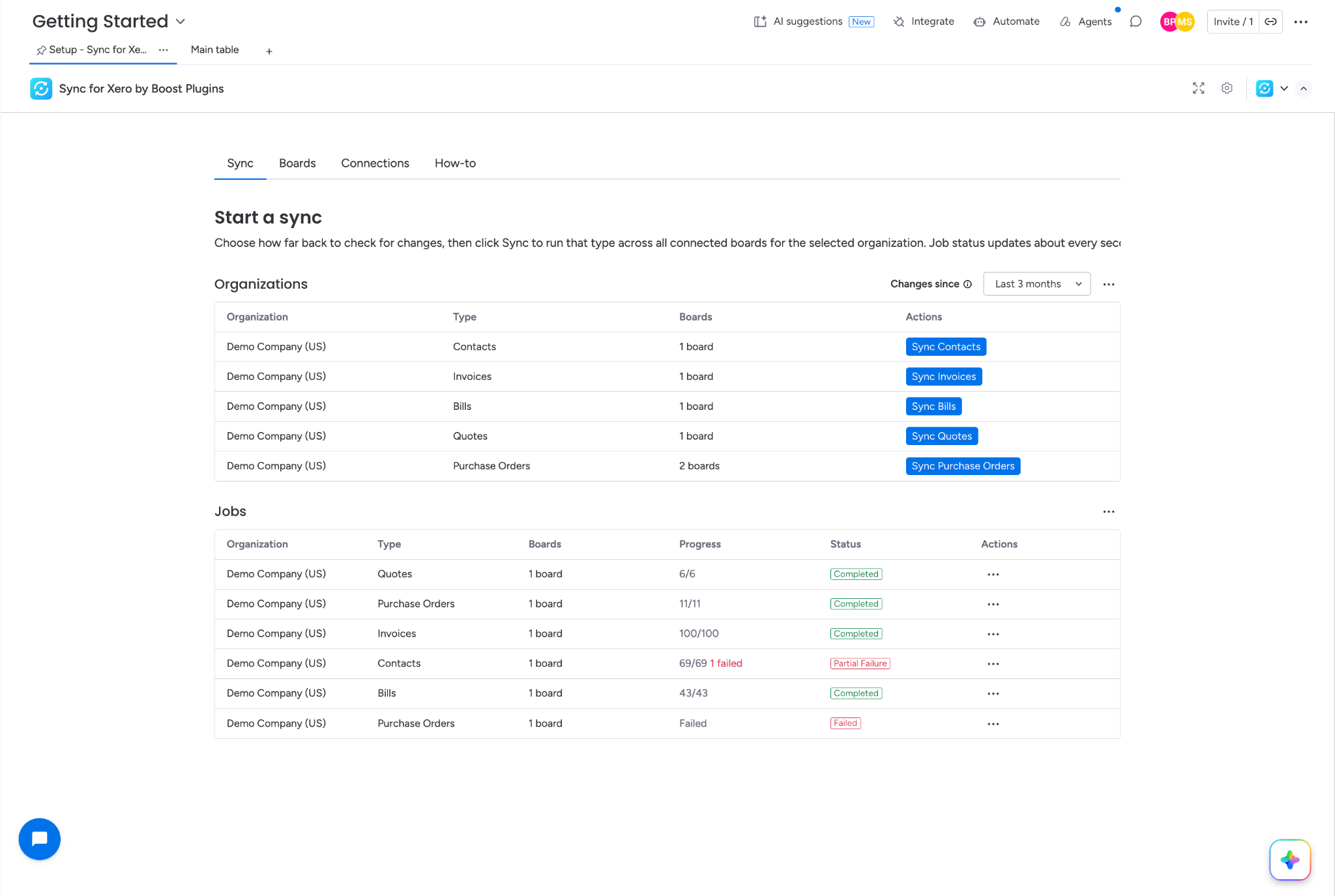1335x896 pixels.
Task: Open the blue chat support bubble
Action: (x=40, y=839)
